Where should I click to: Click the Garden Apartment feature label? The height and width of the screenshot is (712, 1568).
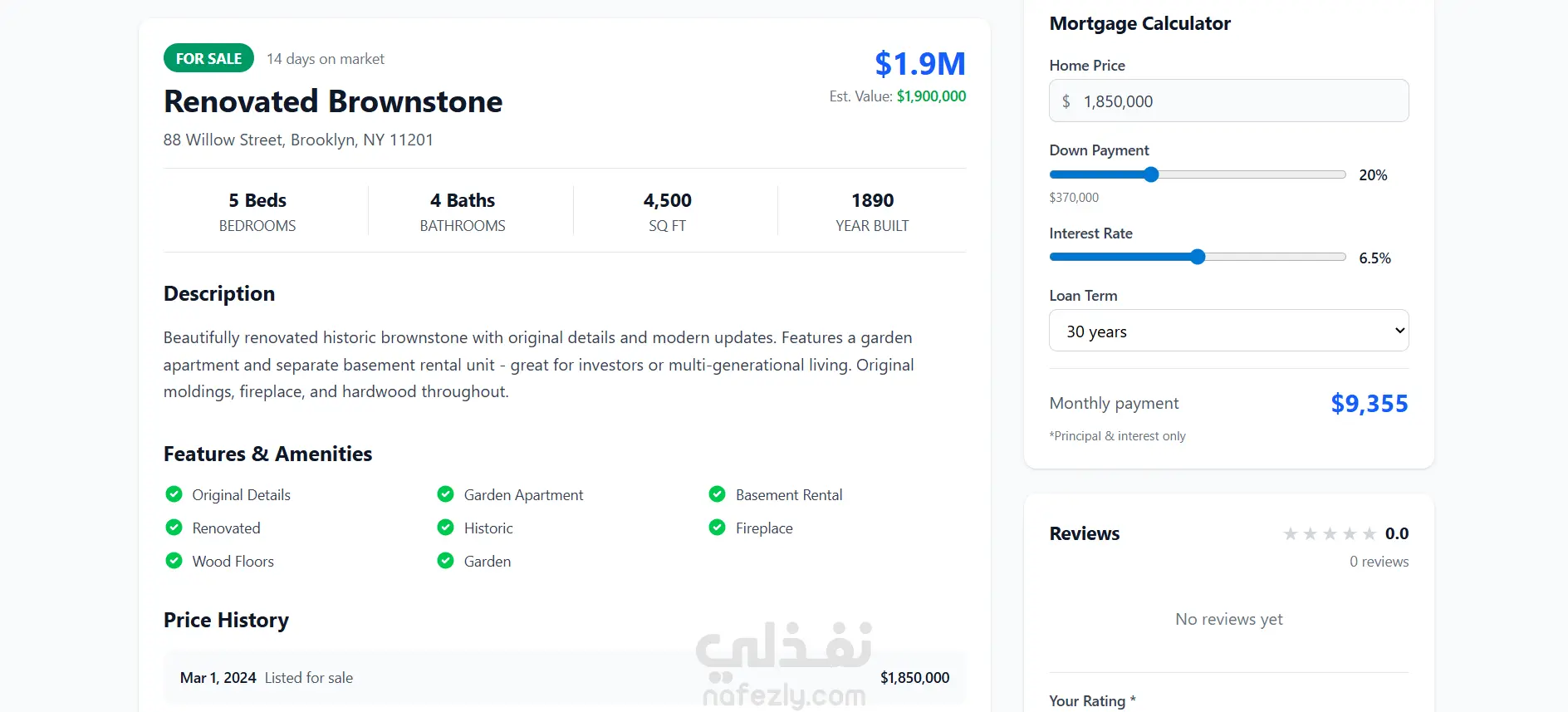click(523, 495)
